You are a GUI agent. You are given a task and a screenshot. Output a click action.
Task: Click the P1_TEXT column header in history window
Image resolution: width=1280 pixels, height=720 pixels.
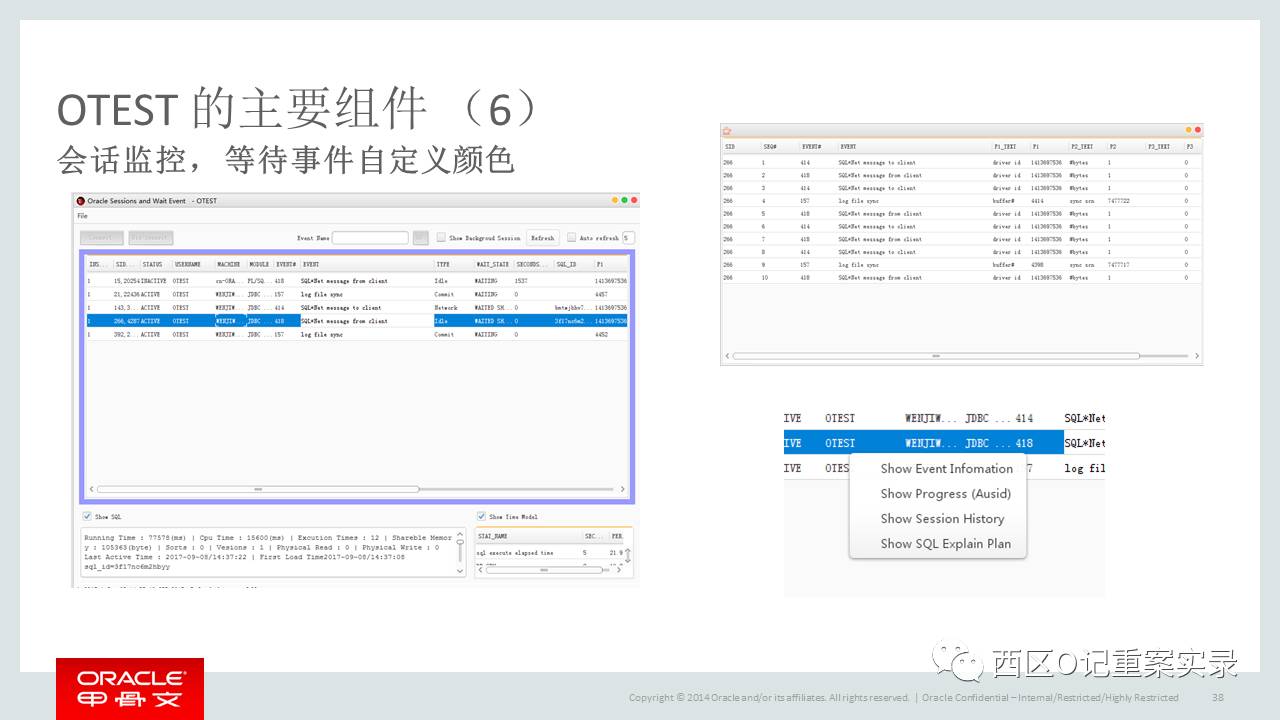click(1010, 147)
